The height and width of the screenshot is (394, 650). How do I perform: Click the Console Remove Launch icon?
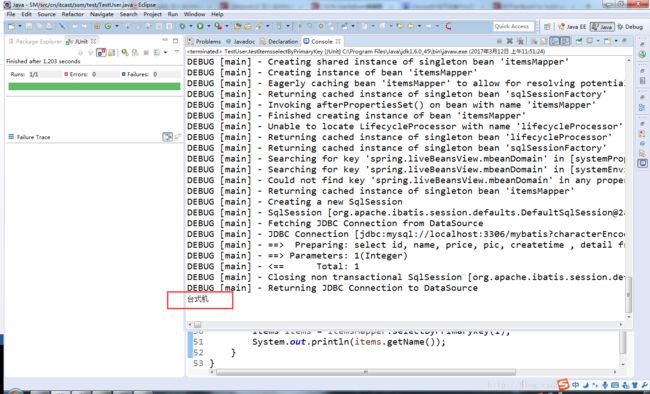[509, 41]
